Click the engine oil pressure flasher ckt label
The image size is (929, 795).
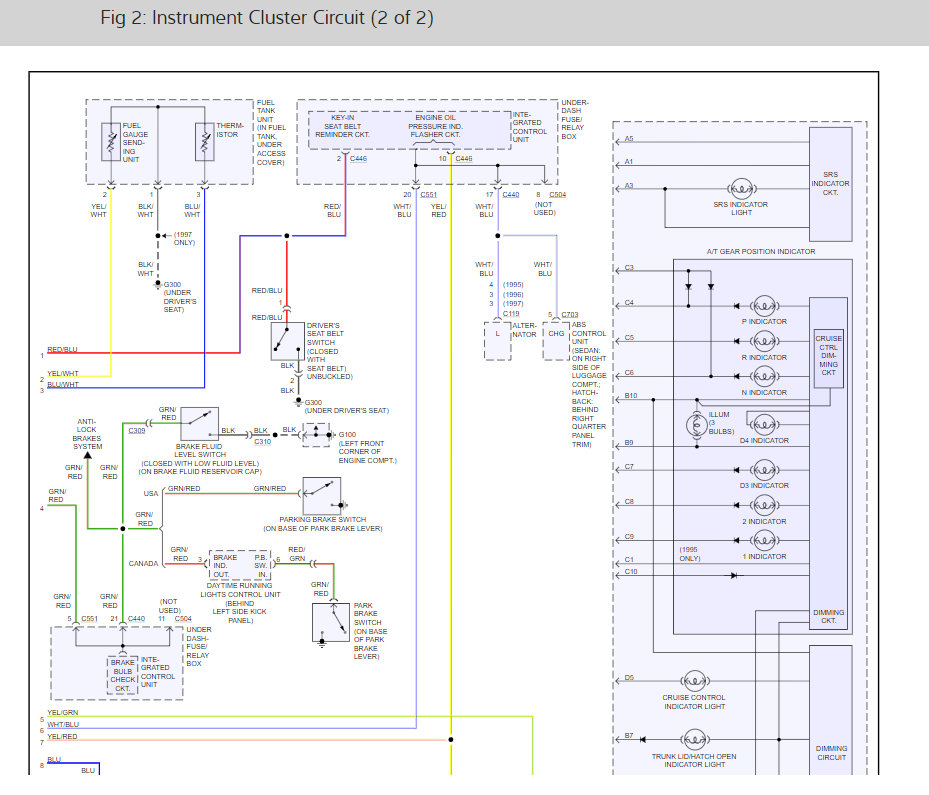[435, 126]
